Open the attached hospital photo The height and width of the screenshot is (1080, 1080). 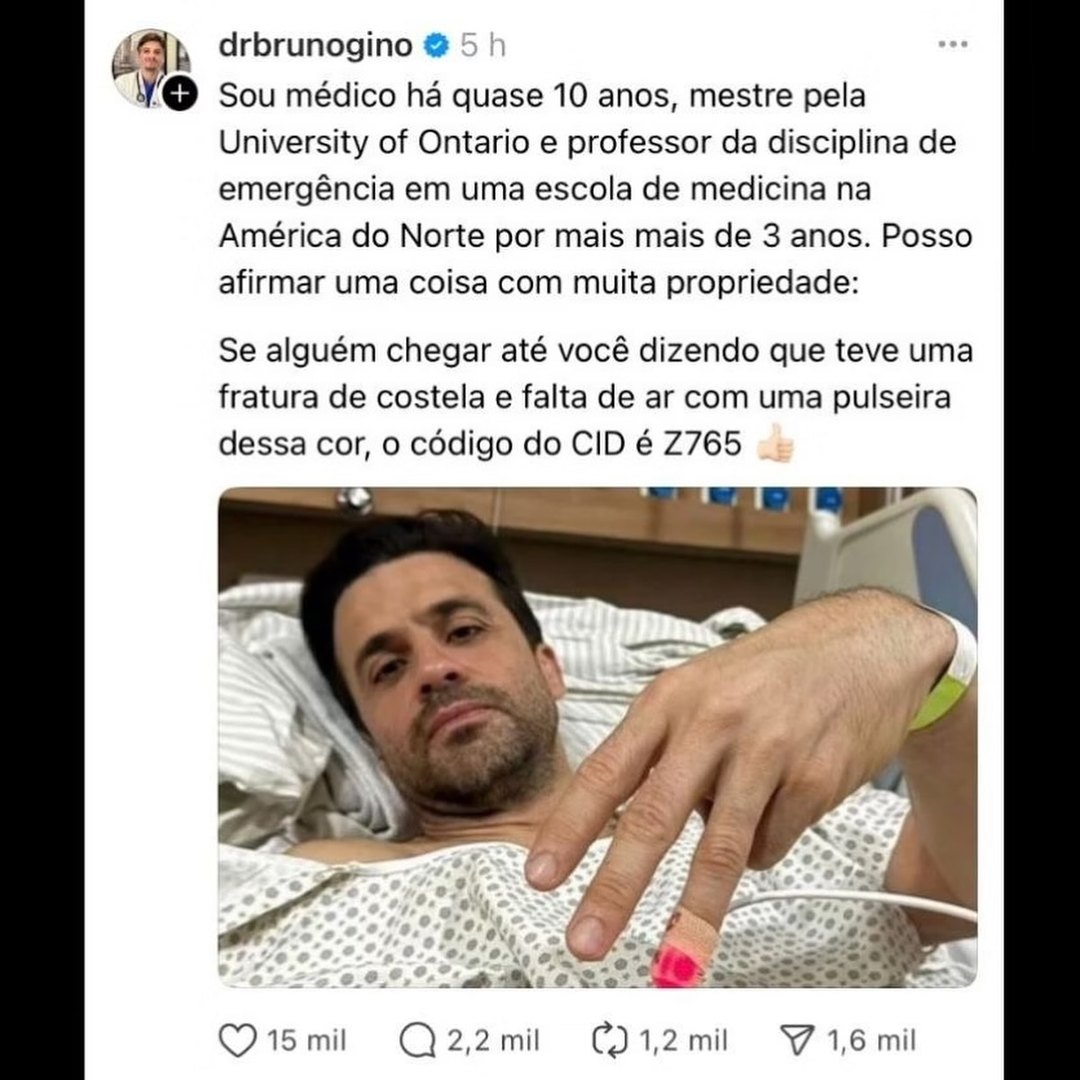click(x=598, y=738)
